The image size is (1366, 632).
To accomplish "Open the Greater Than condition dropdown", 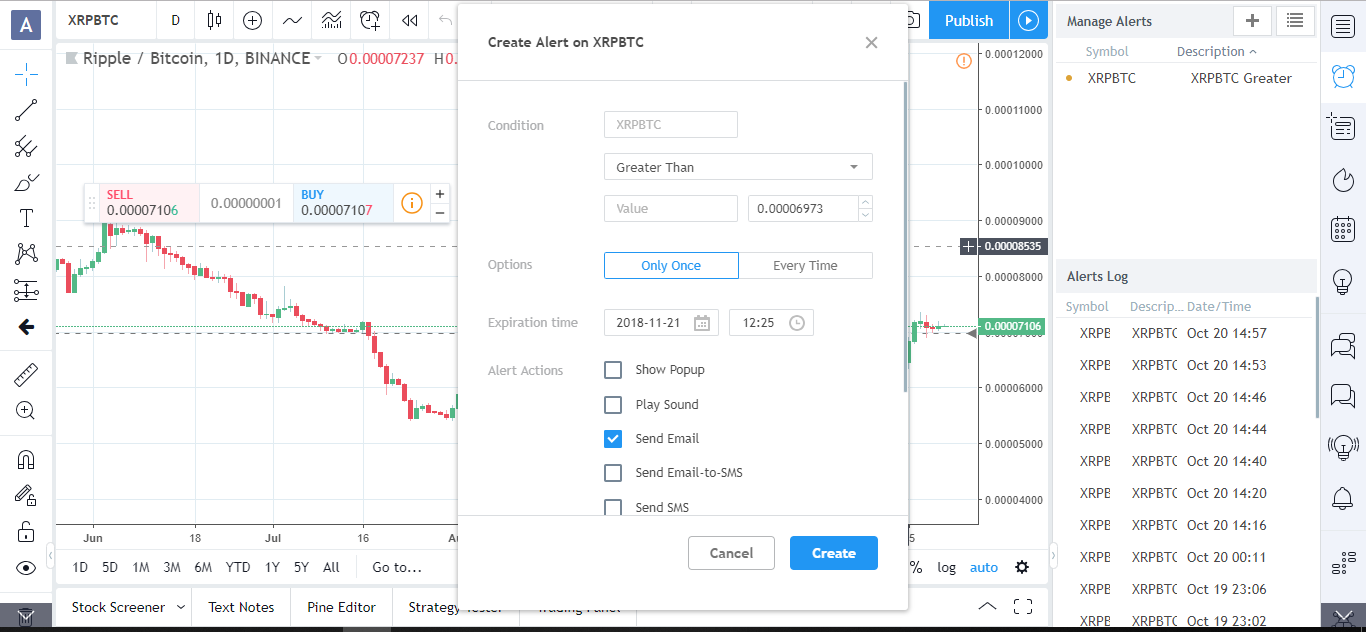I will point(737,166).
